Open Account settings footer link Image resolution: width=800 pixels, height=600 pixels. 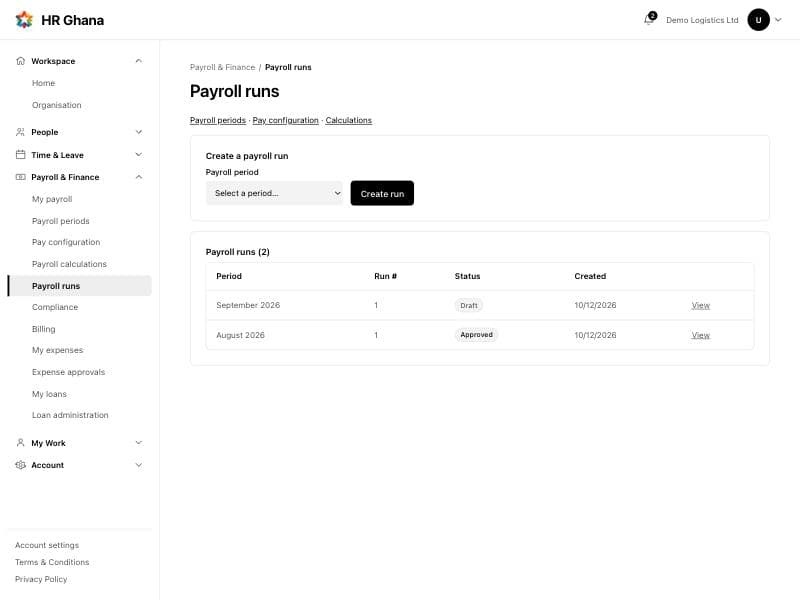point(47,545)
